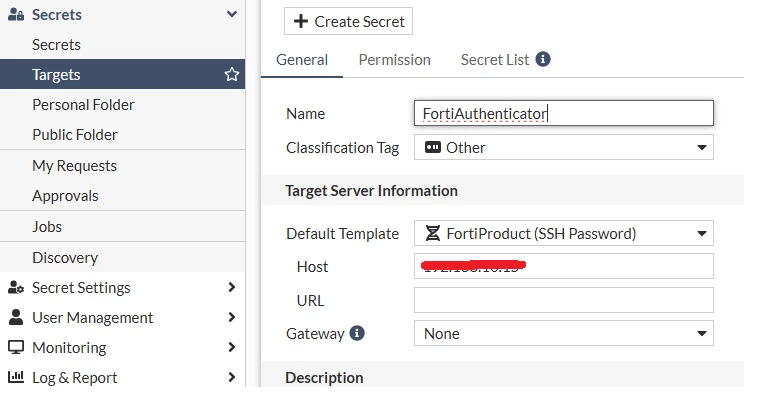Open the Classification Tag dropdown
Image resolution: width=761 pixels, height=396 pixels.
(x=563, y=147)
